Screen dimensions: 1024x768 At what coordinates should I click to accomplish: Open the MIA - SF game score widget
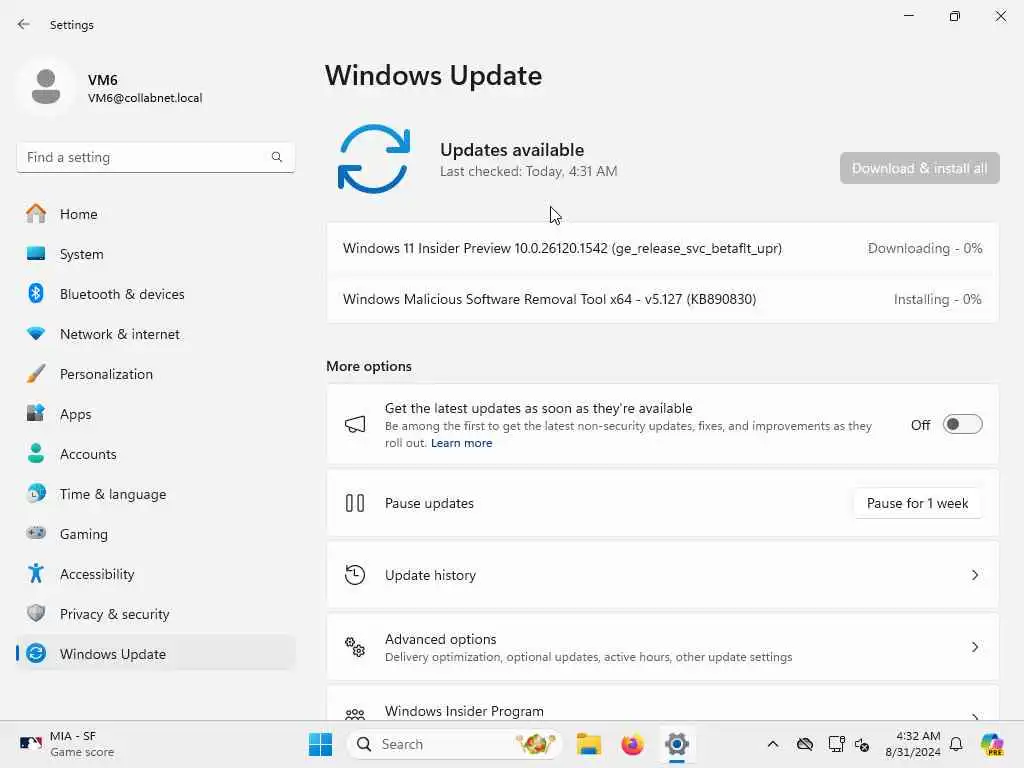(67, 744)
